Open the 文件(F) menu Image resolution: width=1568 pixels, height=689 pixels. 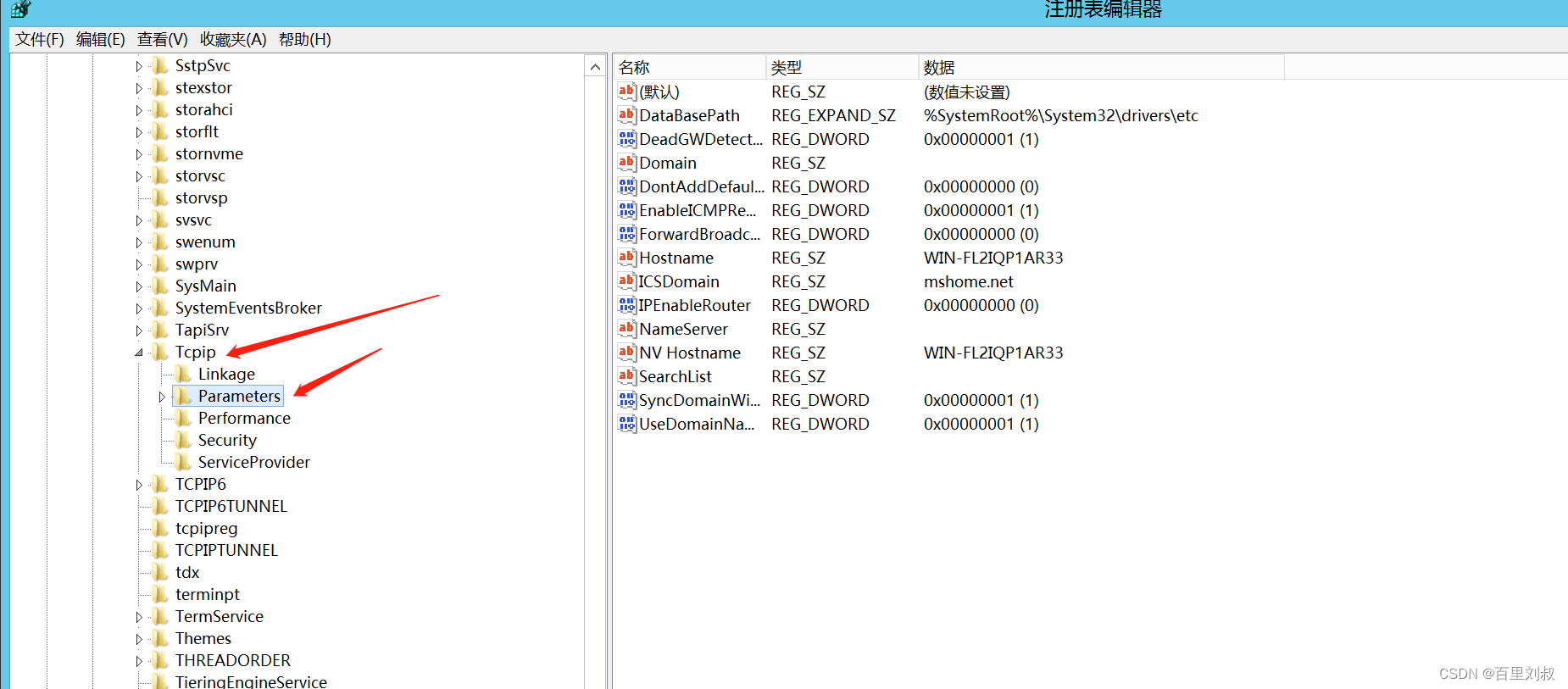(x=40, y=39)
